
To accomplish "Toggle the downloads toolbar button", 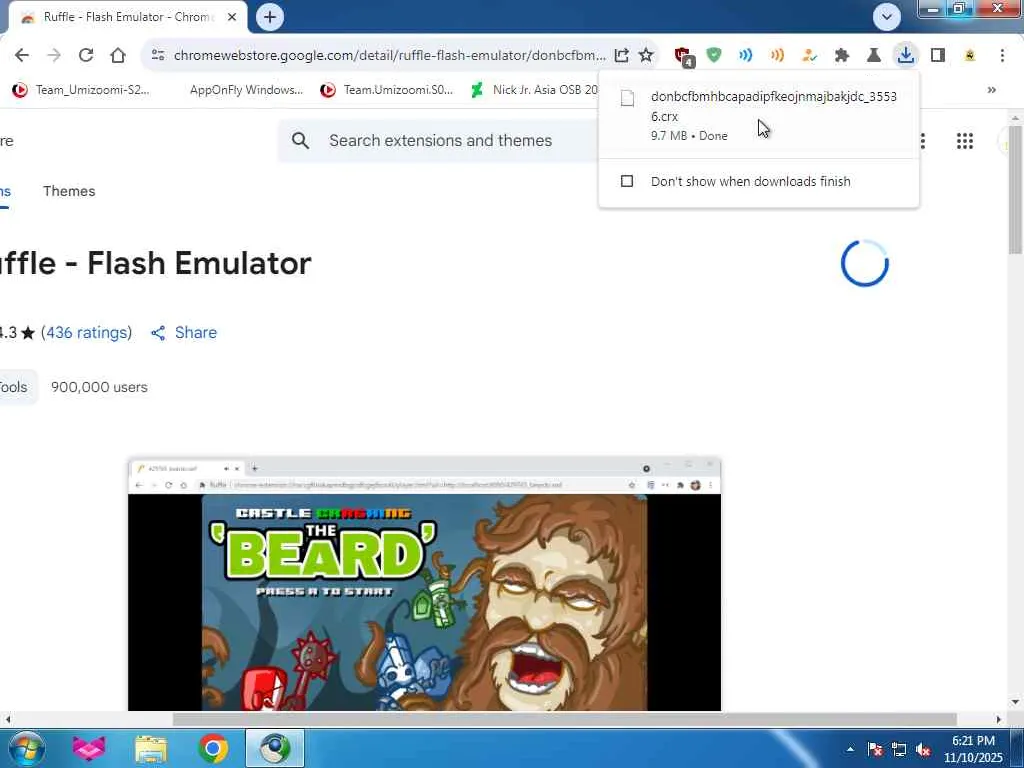I will tap(905, 55).
